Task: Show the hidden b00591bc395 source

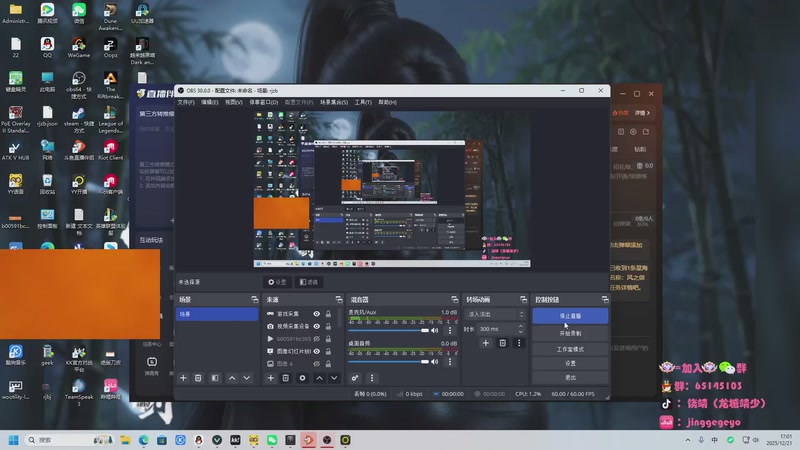Action: click(x=316, y=339)
